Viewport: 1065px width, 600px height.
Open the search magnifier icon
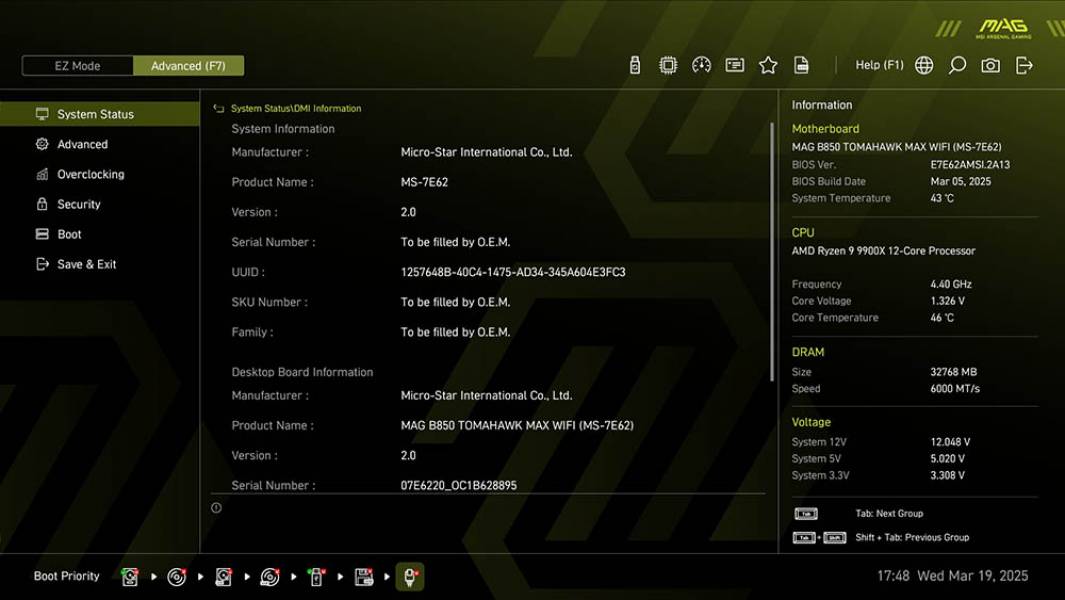[957, 65]
